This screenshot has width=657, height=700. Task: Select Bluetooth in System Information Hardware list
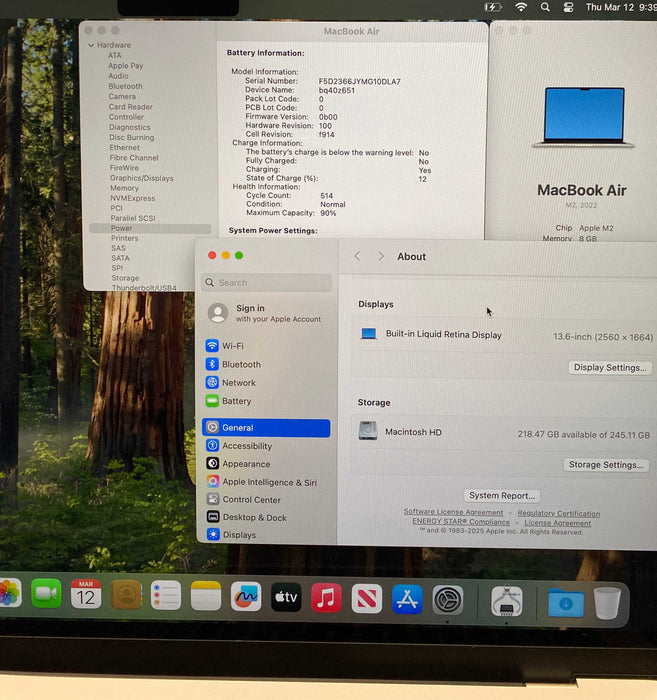[x=125, y=86]
